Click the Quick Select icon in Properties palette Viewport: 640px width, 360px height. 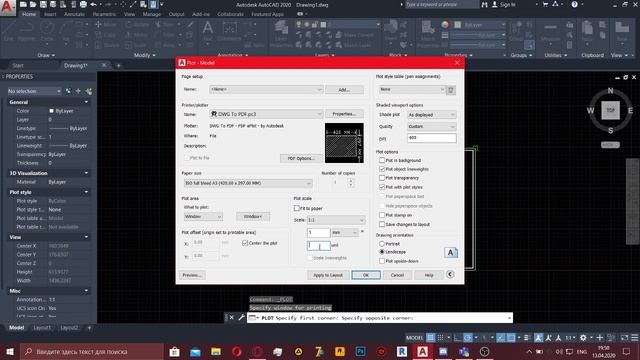pyautogui.click(x=89, y=91)
